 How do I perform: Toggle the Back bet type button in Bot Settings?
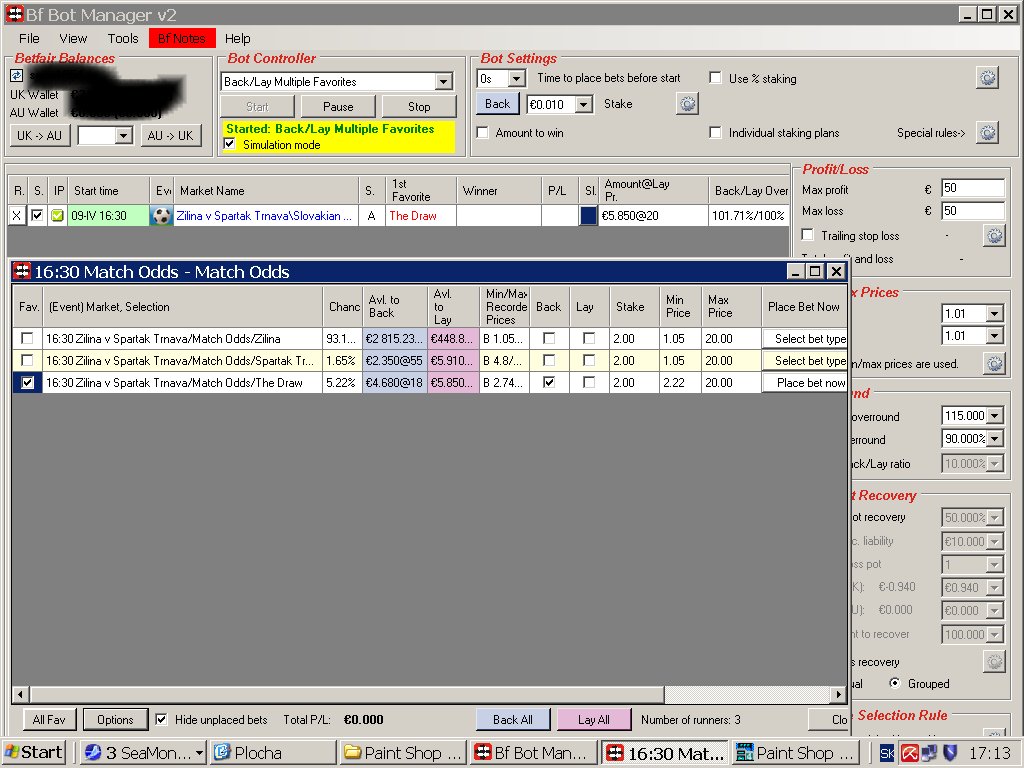point(498,104)
